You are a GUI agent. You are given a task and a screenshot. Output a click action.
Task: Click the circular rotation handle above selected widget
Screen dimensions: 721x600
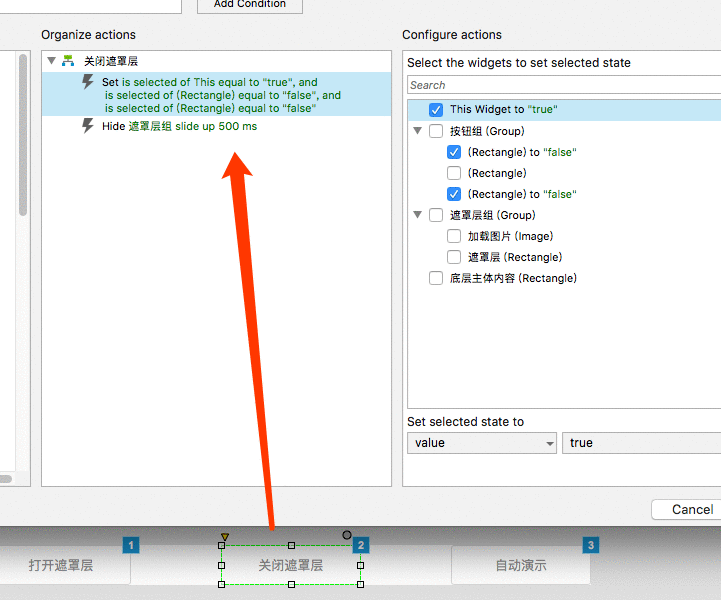(x=347, y=535)
